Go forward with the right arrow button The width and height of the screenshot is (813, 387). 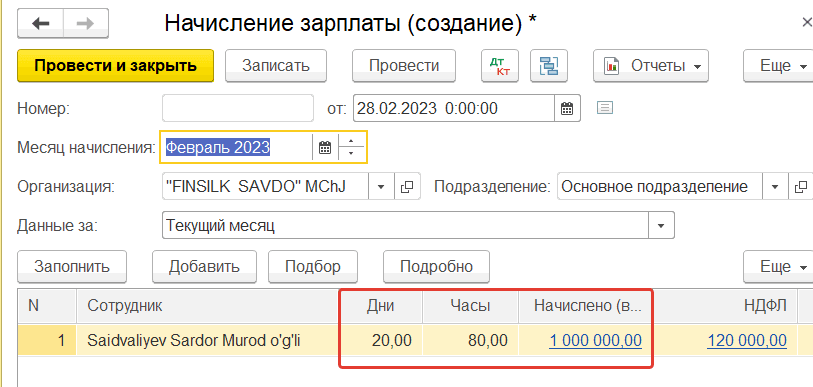click(86, 23)
